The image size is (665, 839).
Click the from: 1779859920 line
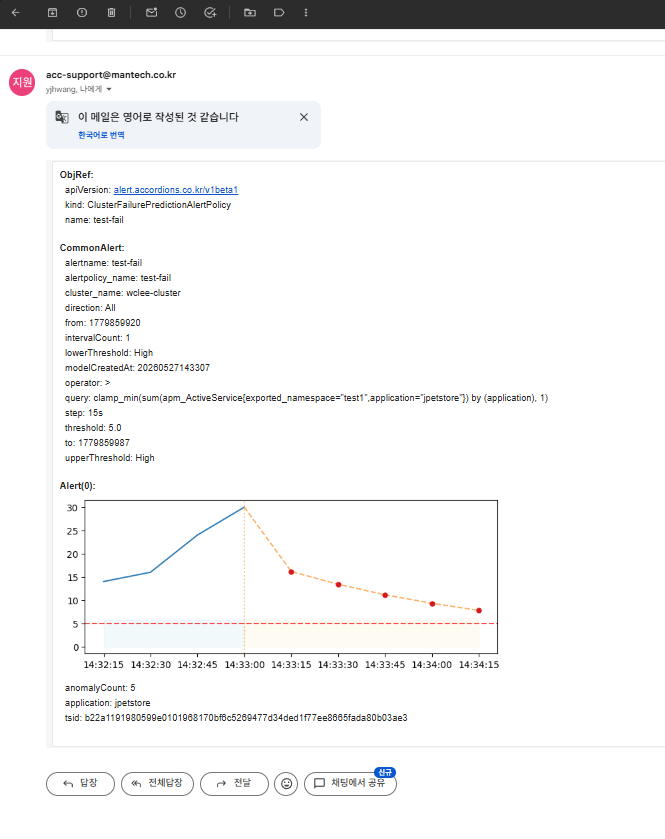[x=103, y=323]
